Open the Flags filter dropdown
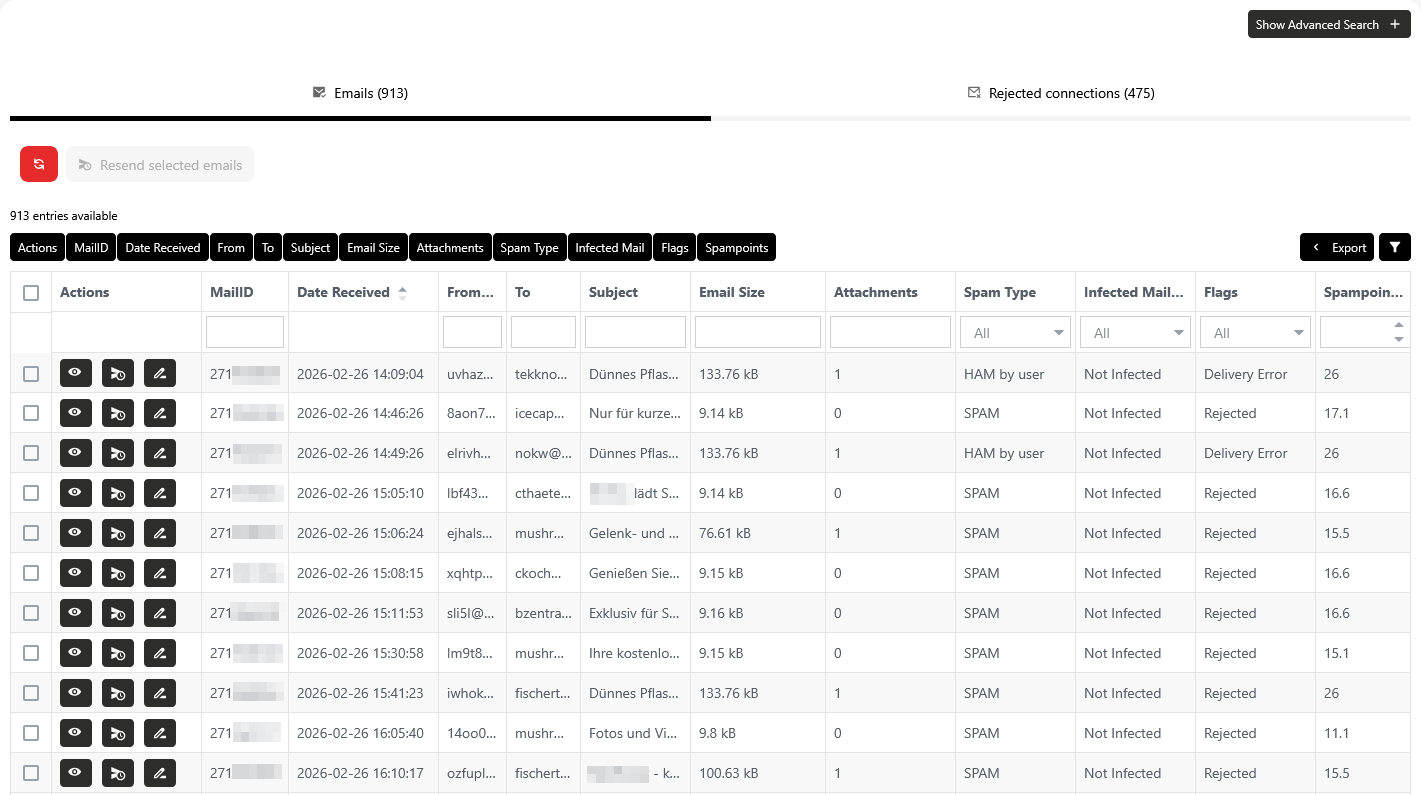Viewport: 1421px width, 795px height. point(1254,333)
